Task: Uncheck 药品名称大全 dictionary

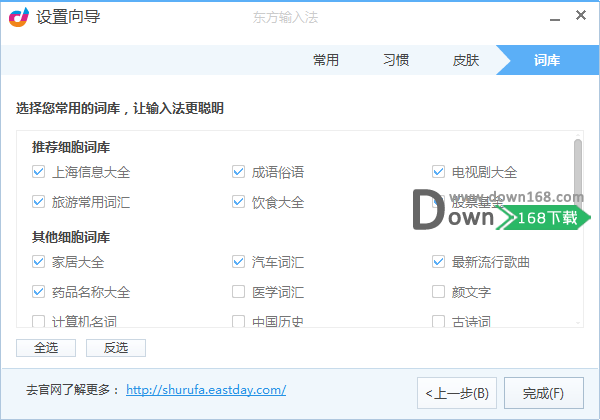Action: (38, 292)
